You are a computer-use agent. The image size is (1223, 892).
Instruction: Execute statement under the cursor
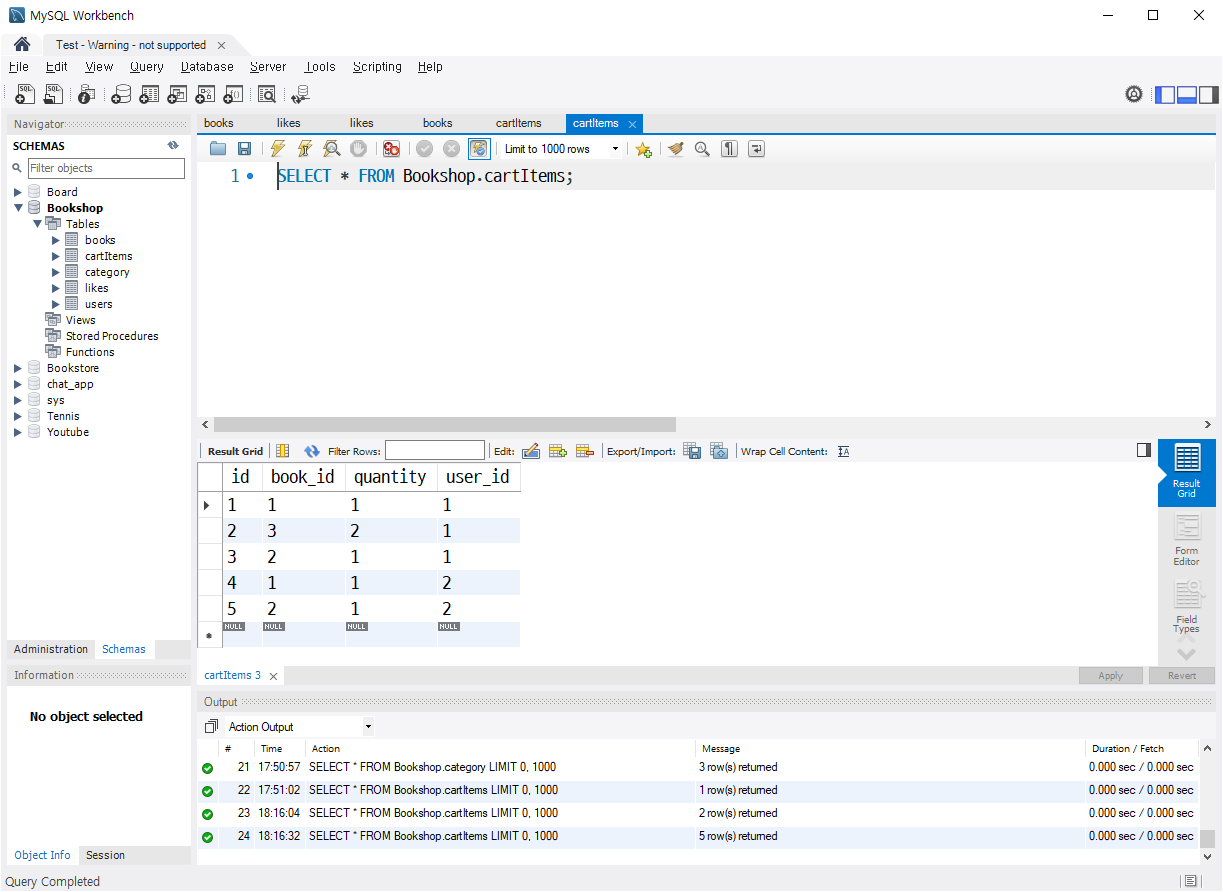(305, 149)
